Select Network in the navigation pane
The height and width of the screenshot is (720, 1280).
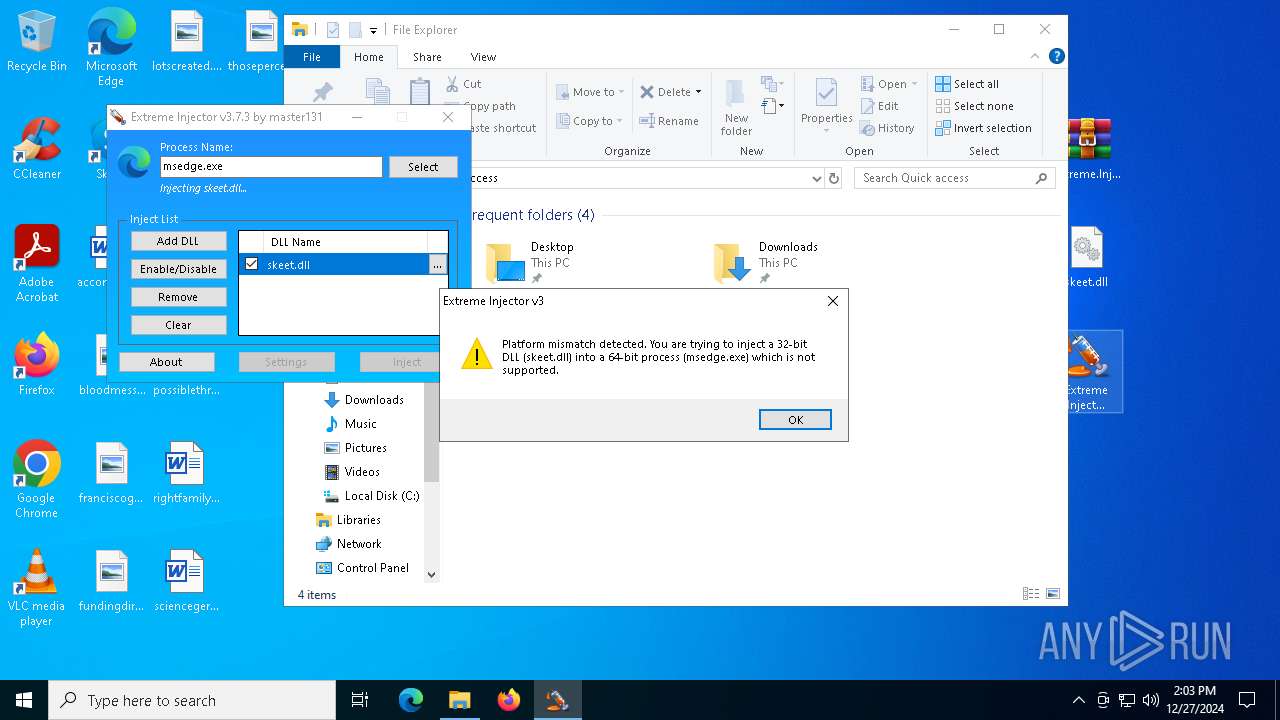tap(348, 544)
